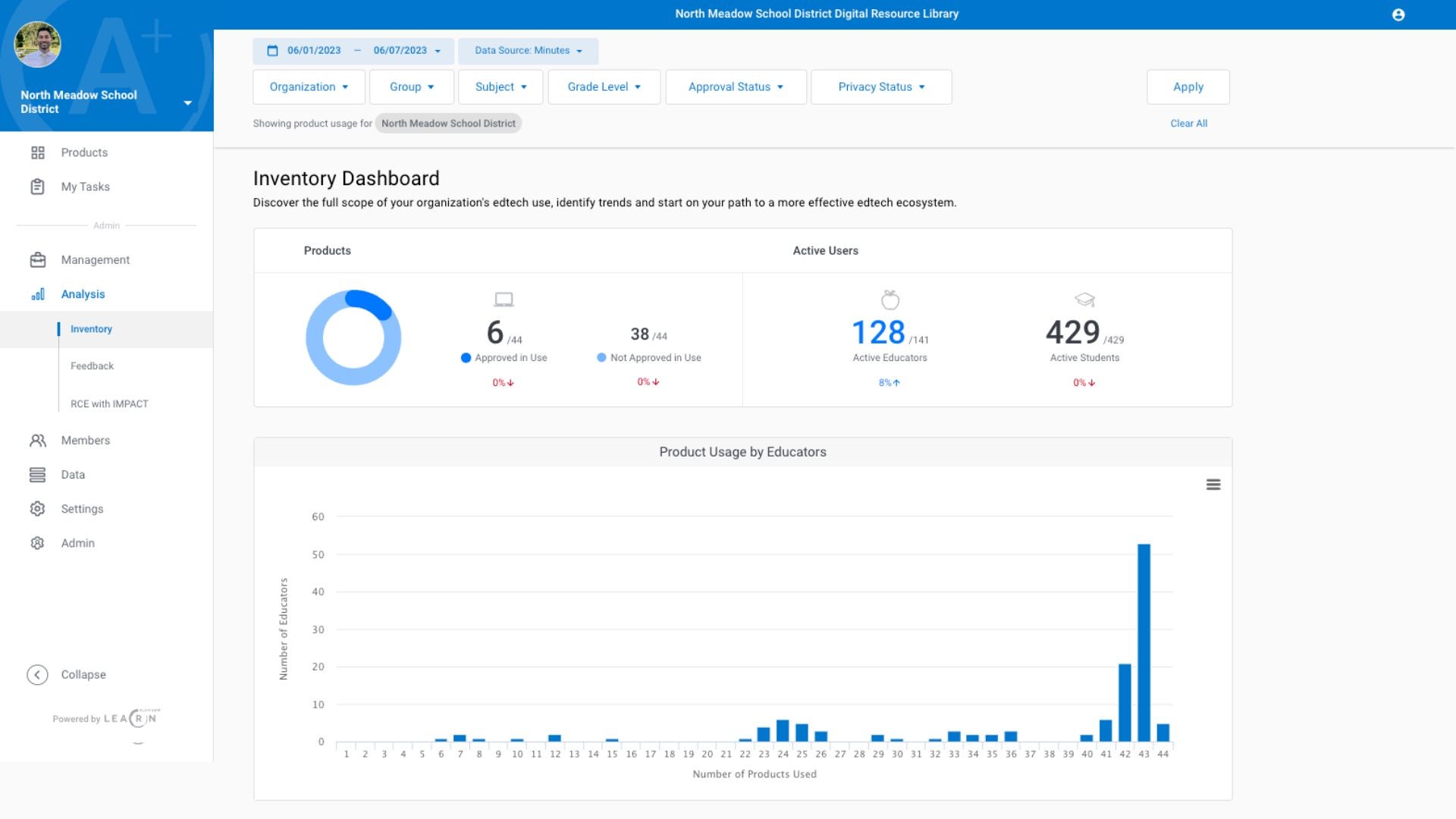Image resolution: width=1456 pixels, height=819 pixels.
Task: Click the Products sidebar icon
Action: 37,152
